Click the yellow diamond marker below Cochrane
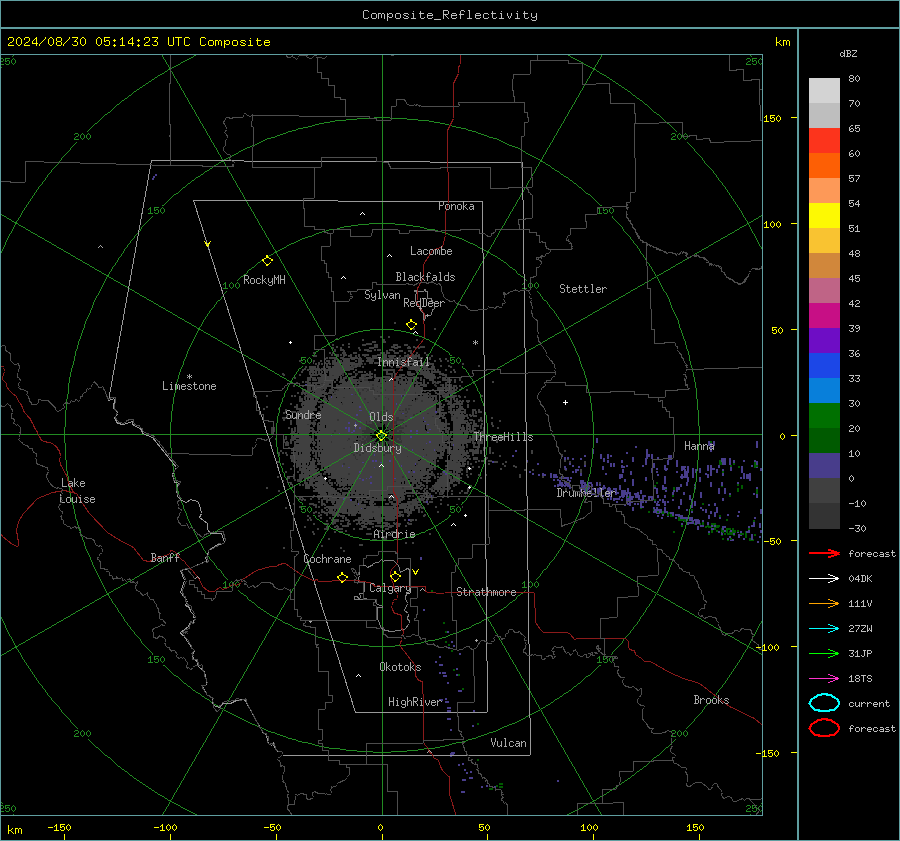The width and height of the screenshot is (900, 841). tap(342, 578)
